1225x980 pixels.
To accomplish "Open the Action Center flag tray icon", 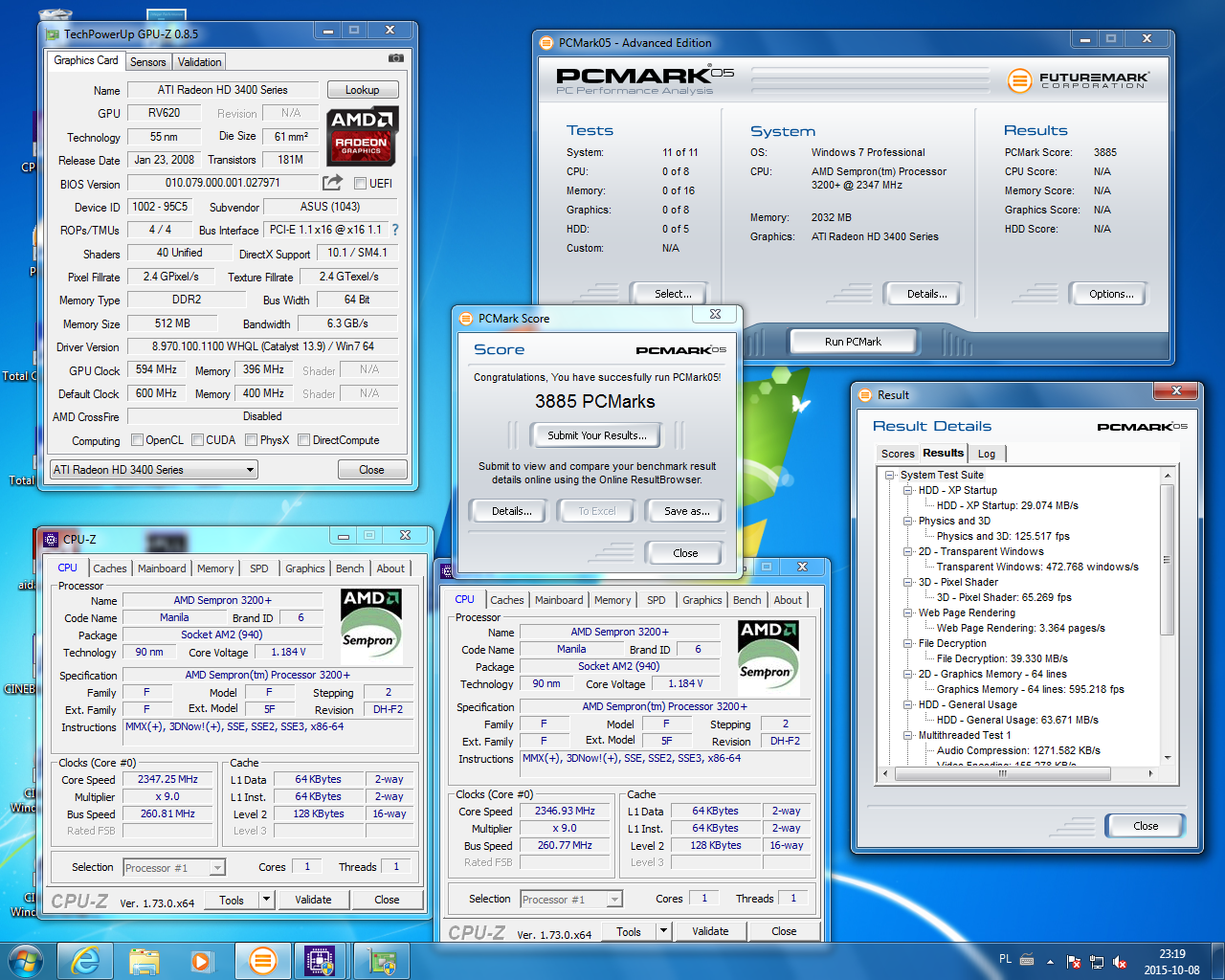I will 1074,962.
